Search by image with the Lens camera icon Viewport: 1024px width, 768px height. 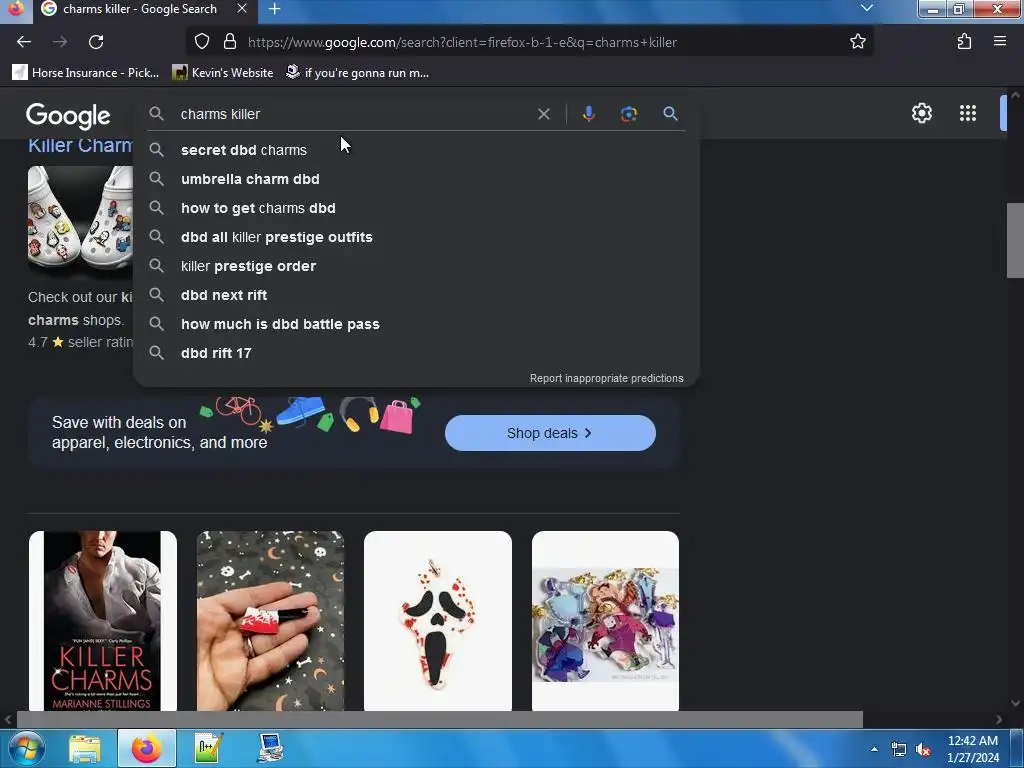point(628,114)
